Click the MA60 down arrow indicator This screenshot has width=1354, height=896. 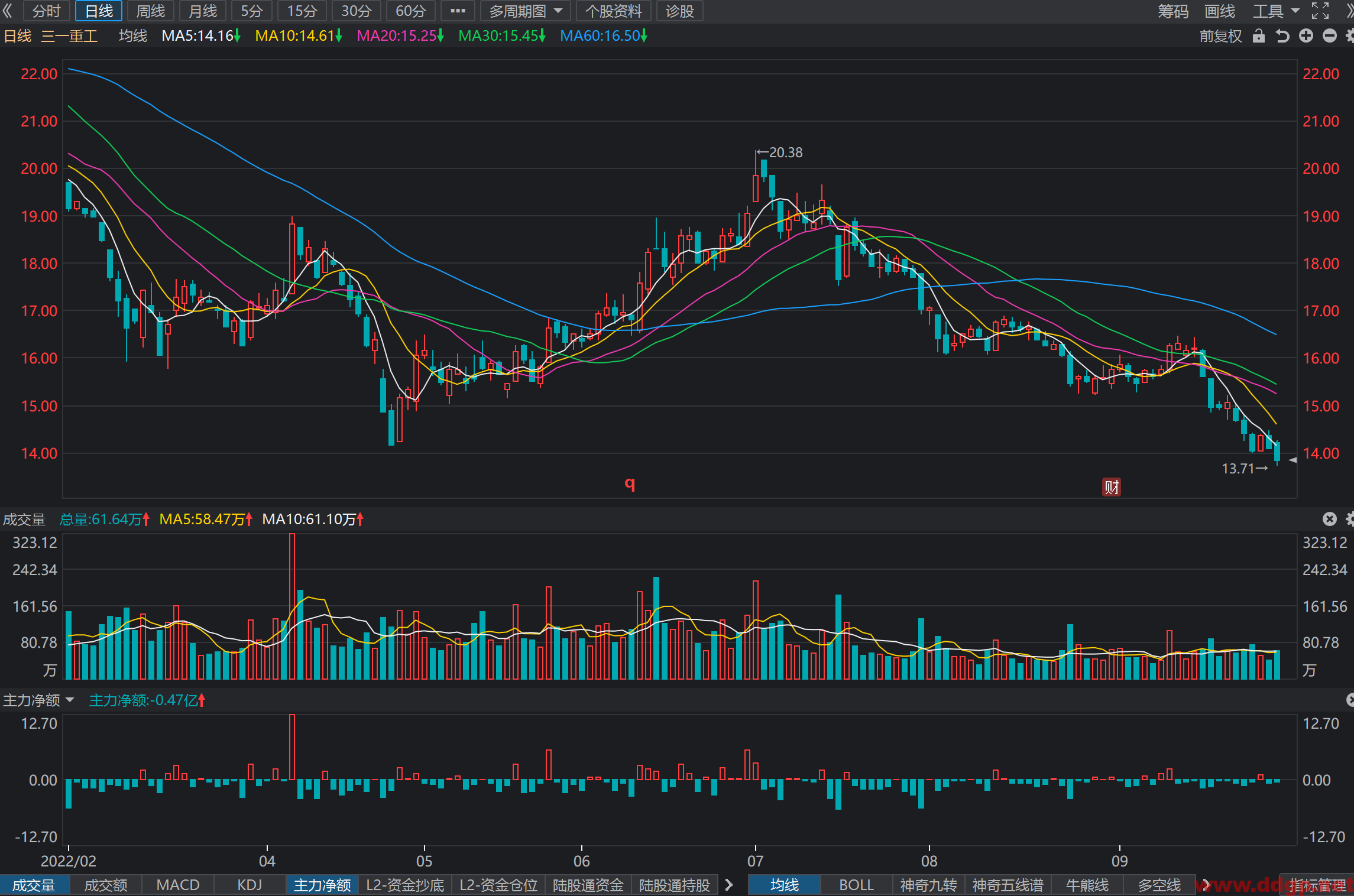pyautogui.click(x=644, y=36)
